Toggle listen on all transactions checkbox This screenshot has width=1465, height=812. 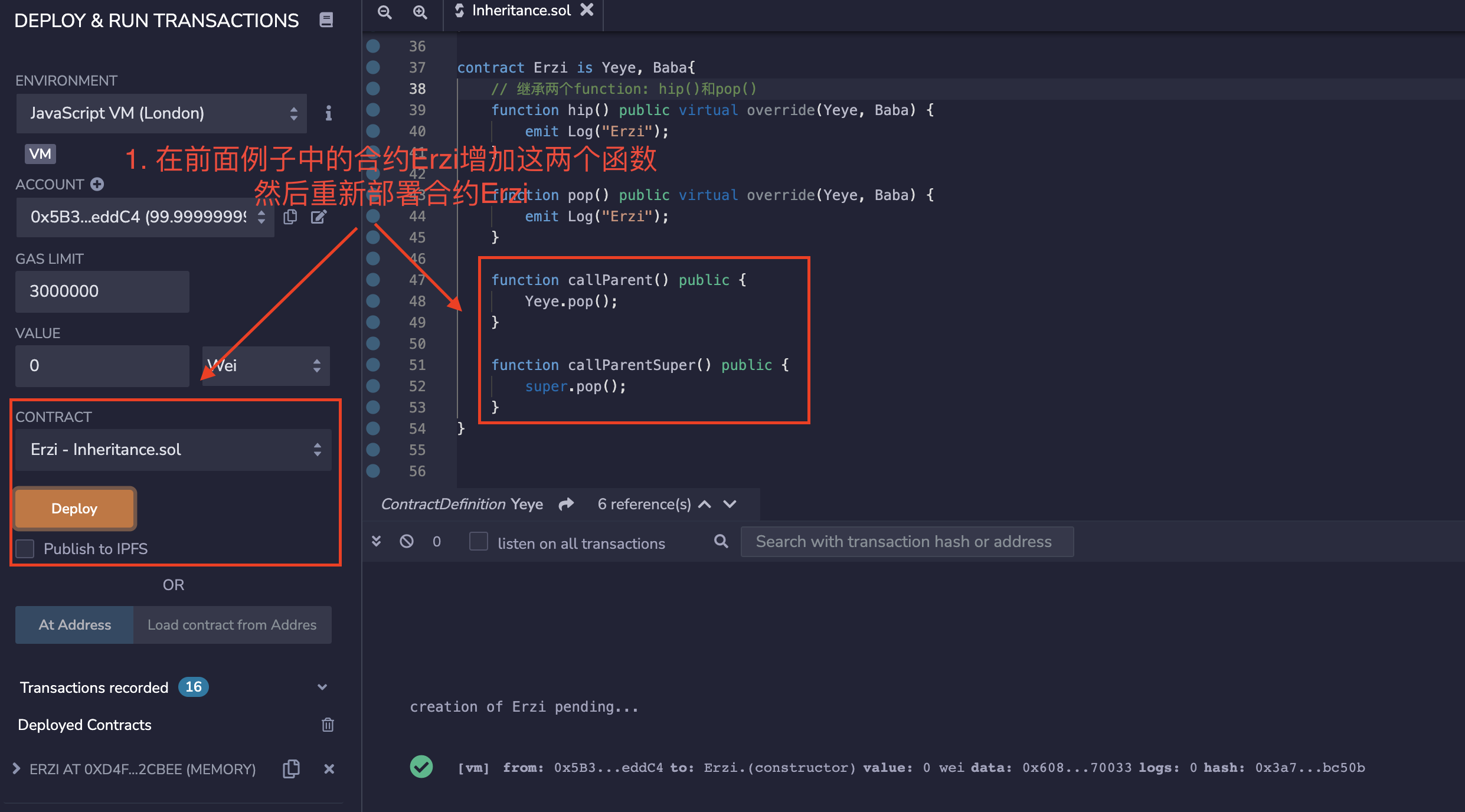pyautogui.click(x=479, y=541)
